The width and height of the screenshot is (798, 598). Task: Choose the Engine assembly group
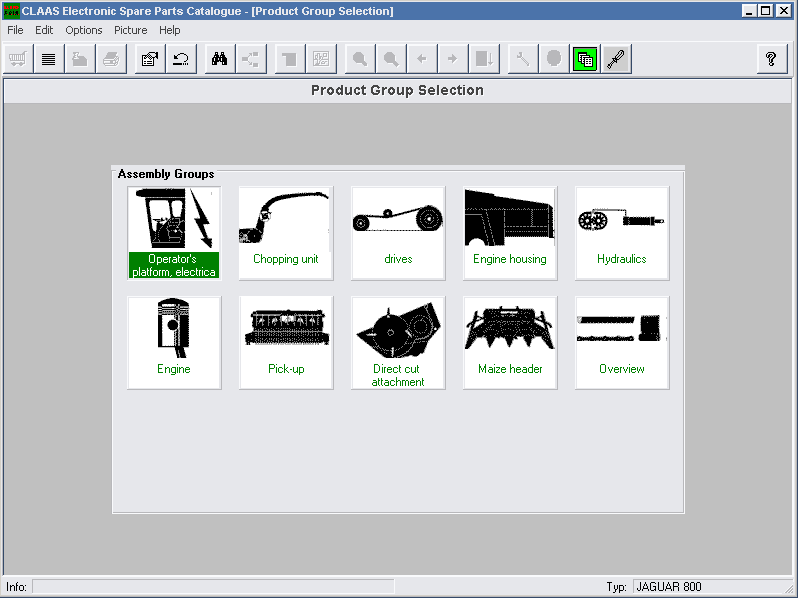point(174,343)
